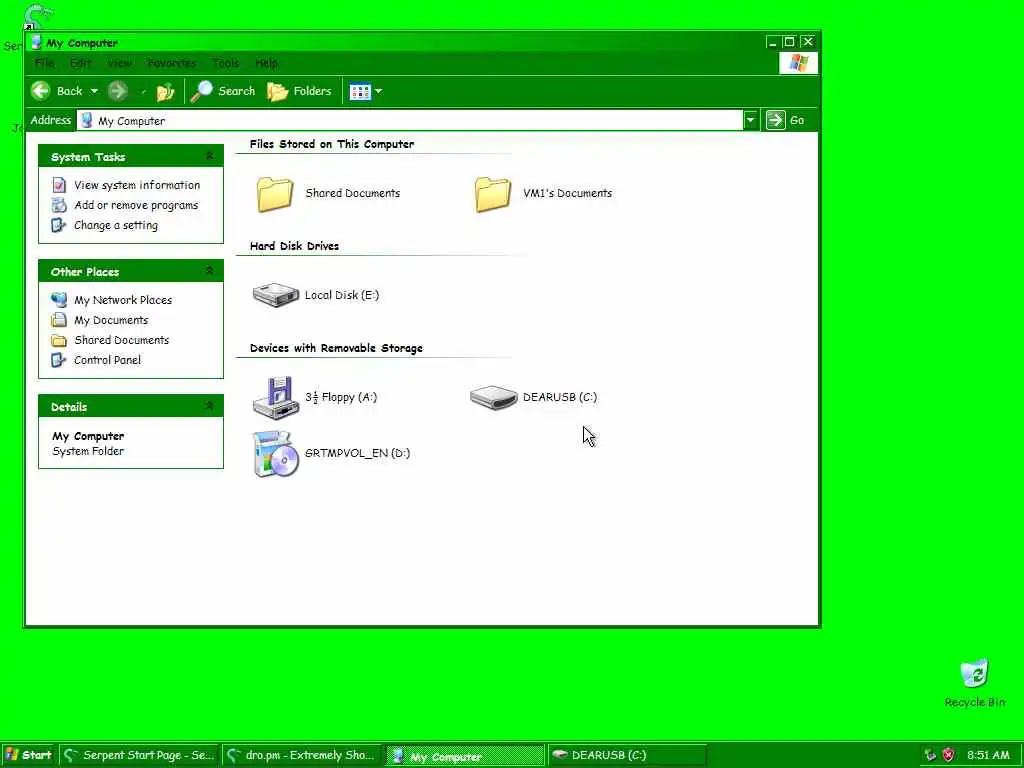Click the Go button
Image resolution: width=1024 pixels, height=768 pixels.
(786, 120)
